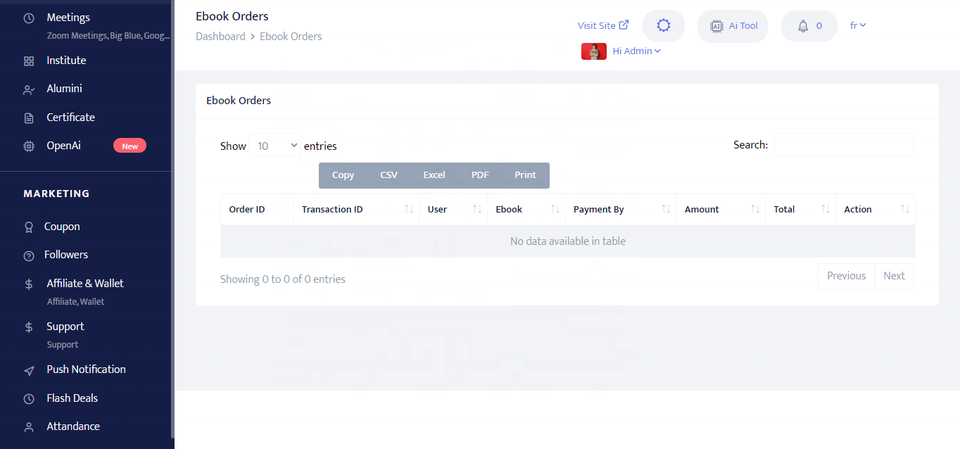Click the OpenAi gear icon in sidebar
The width and height of the screenshot is (960, 449).
pos(29,146)
